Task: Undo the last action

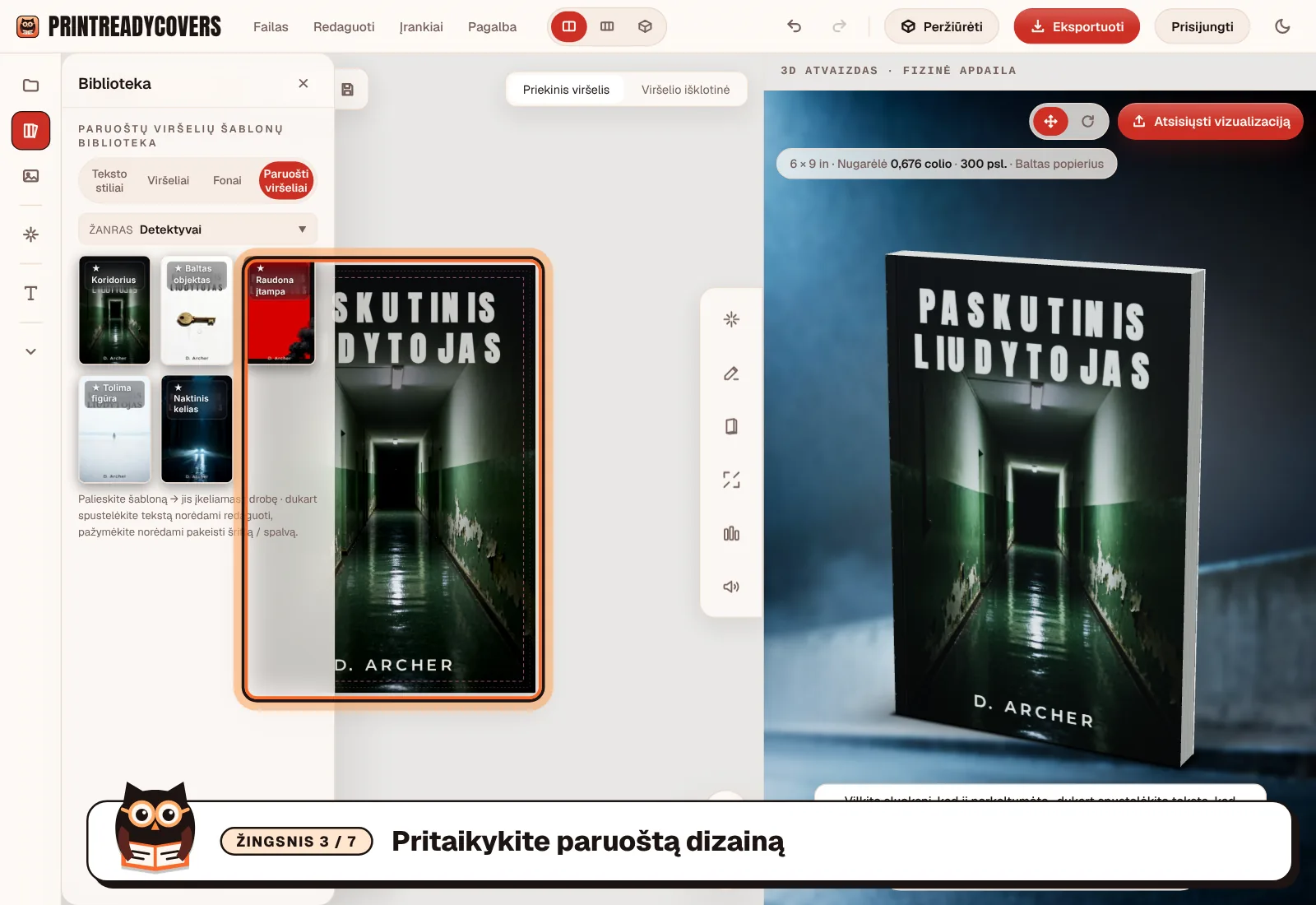Action: pos(794,26)
